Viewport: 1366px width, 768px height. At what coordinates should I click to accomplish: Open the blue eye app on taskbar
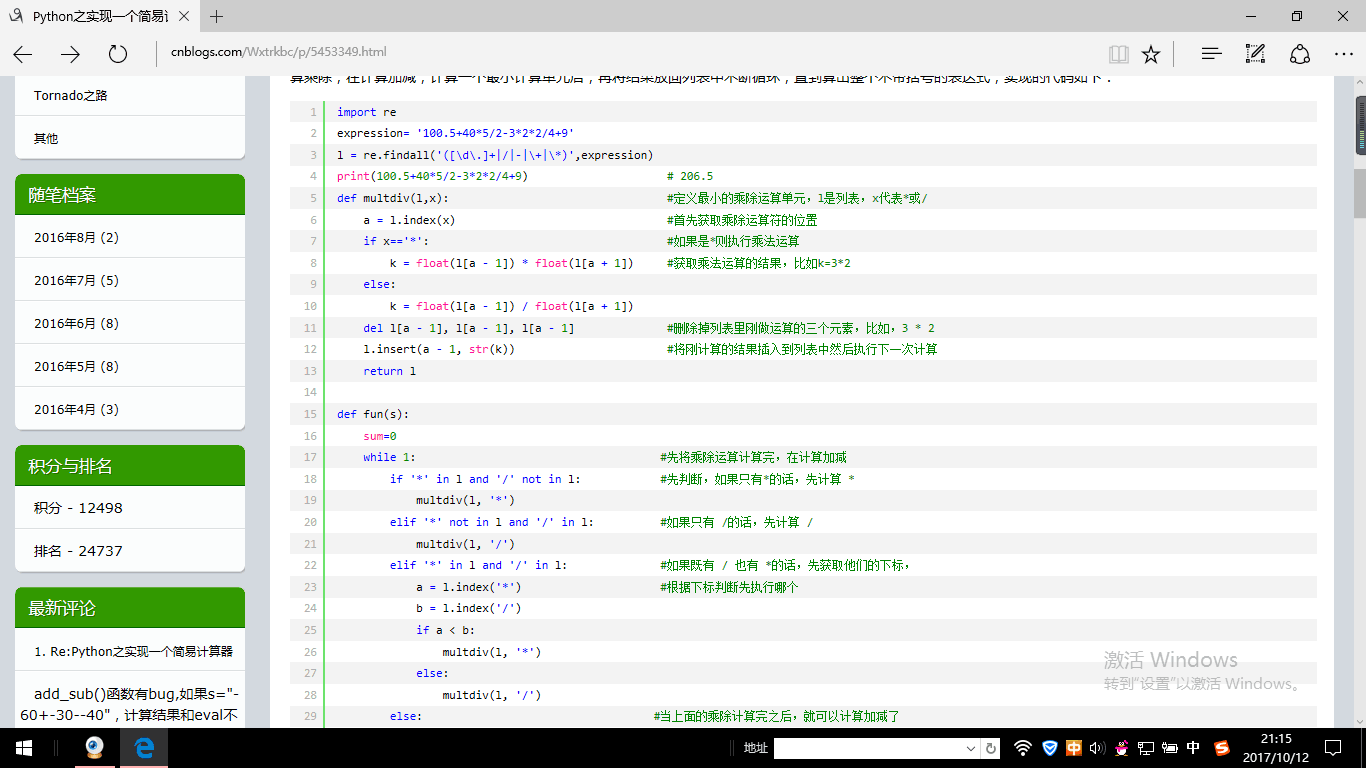95,748
